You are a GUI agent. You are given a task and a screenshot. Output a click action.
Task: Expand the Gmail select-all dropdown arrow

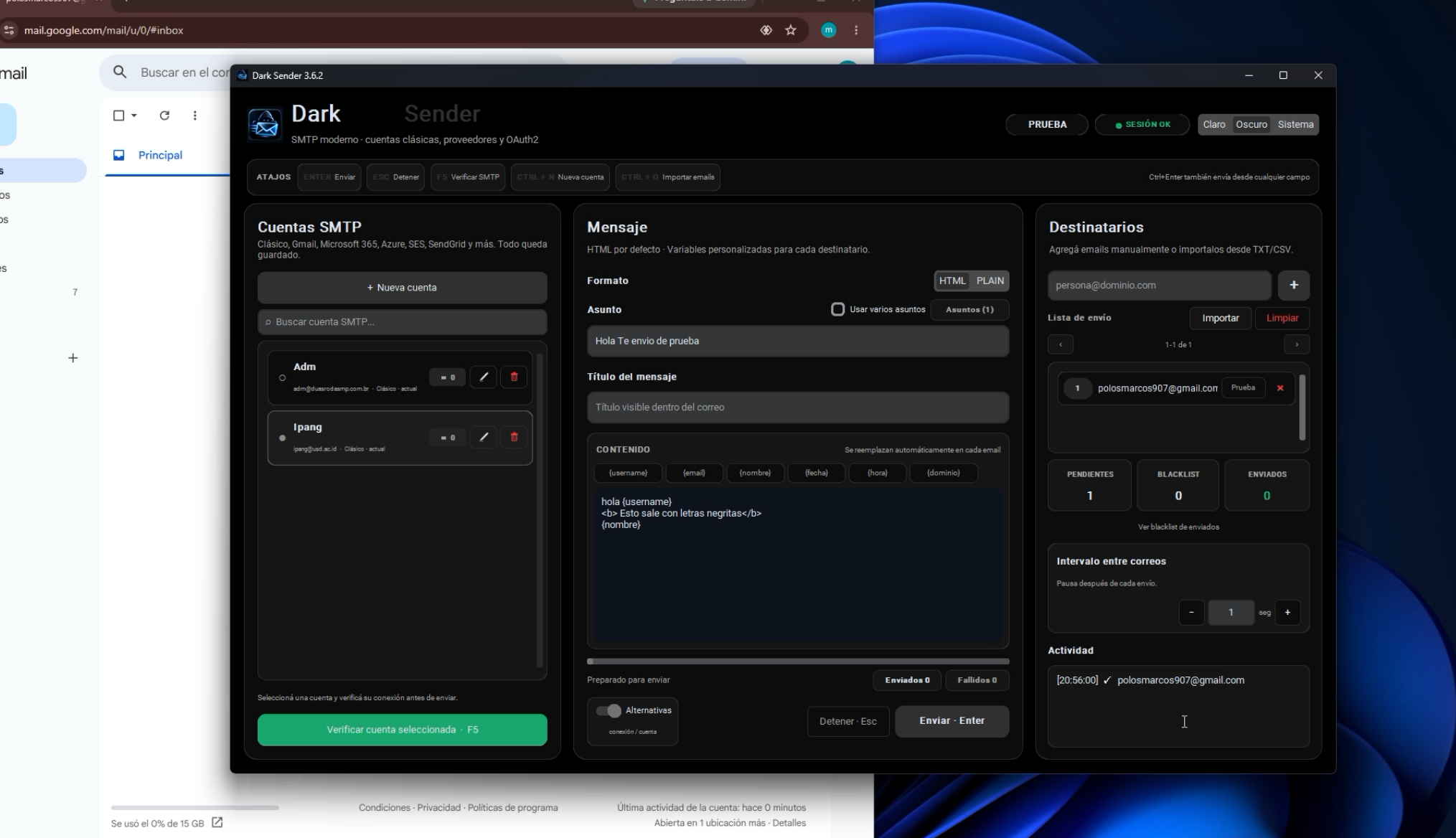pos(134,116)
